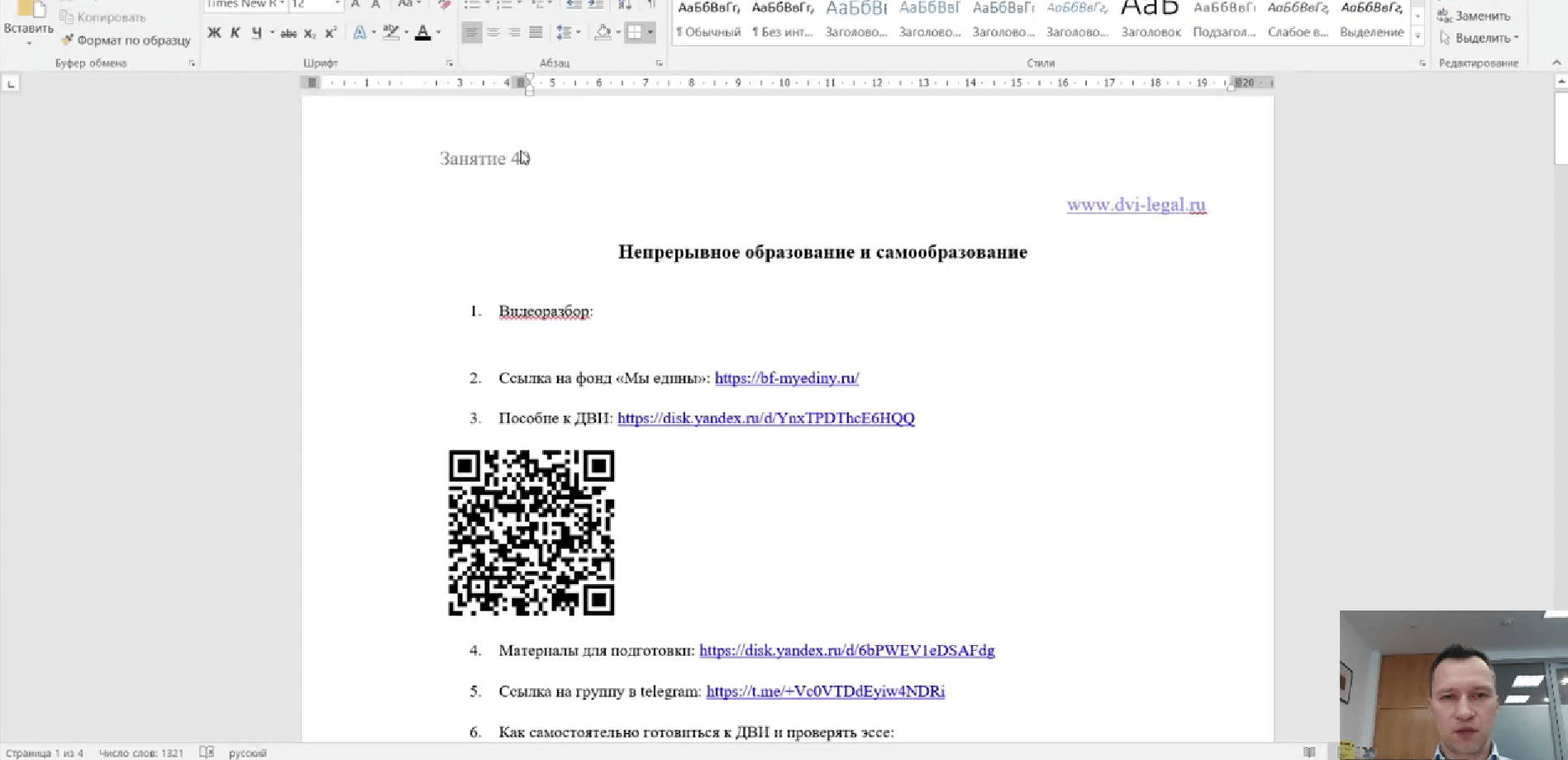This screenshot has width=1568, height=760.
Task: Click the text highlight color icon
Action: coord(391,32)
